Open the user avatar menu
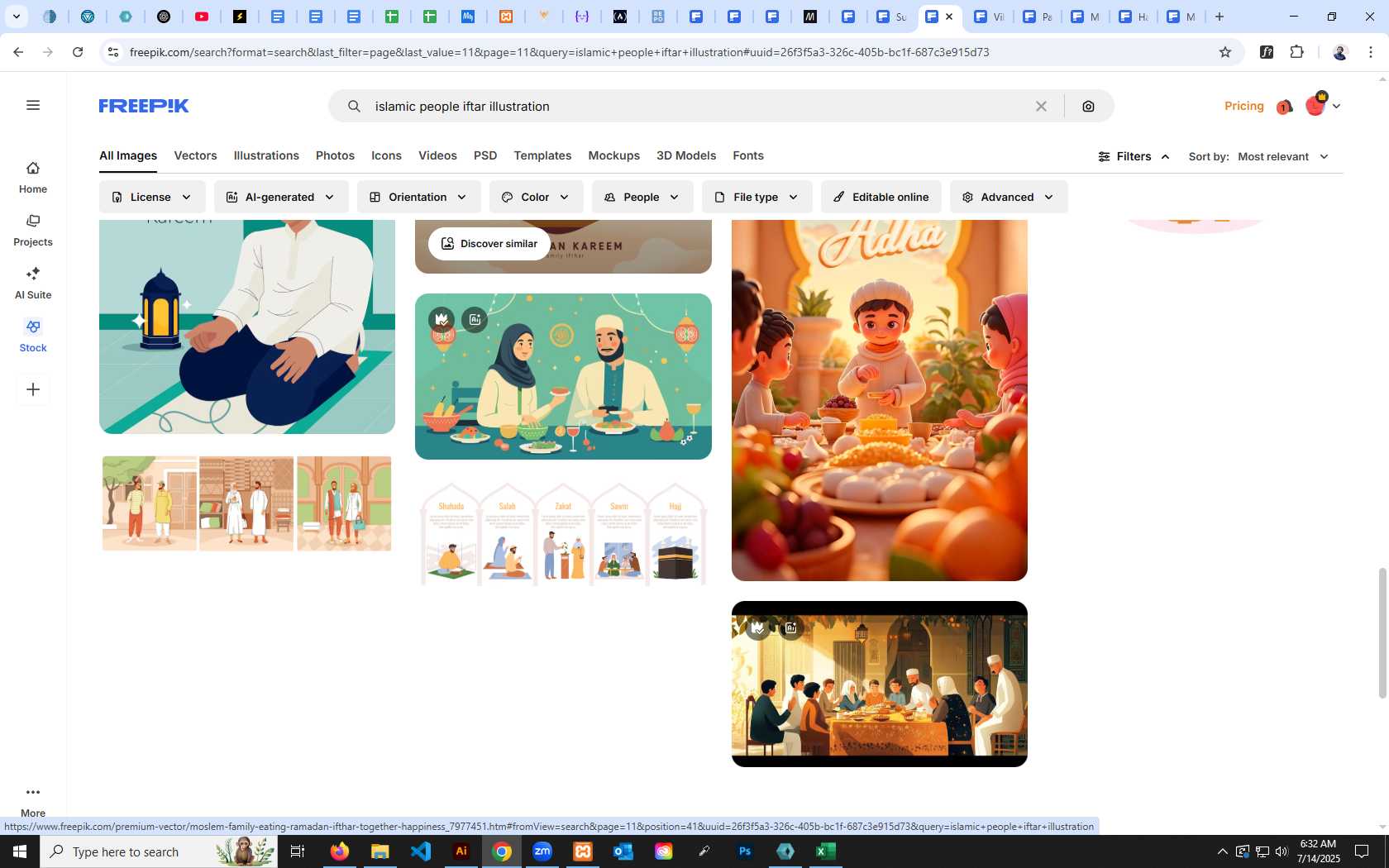Image resolution: width=1389 pixels, height=868 pixels. coord(1322,105)
